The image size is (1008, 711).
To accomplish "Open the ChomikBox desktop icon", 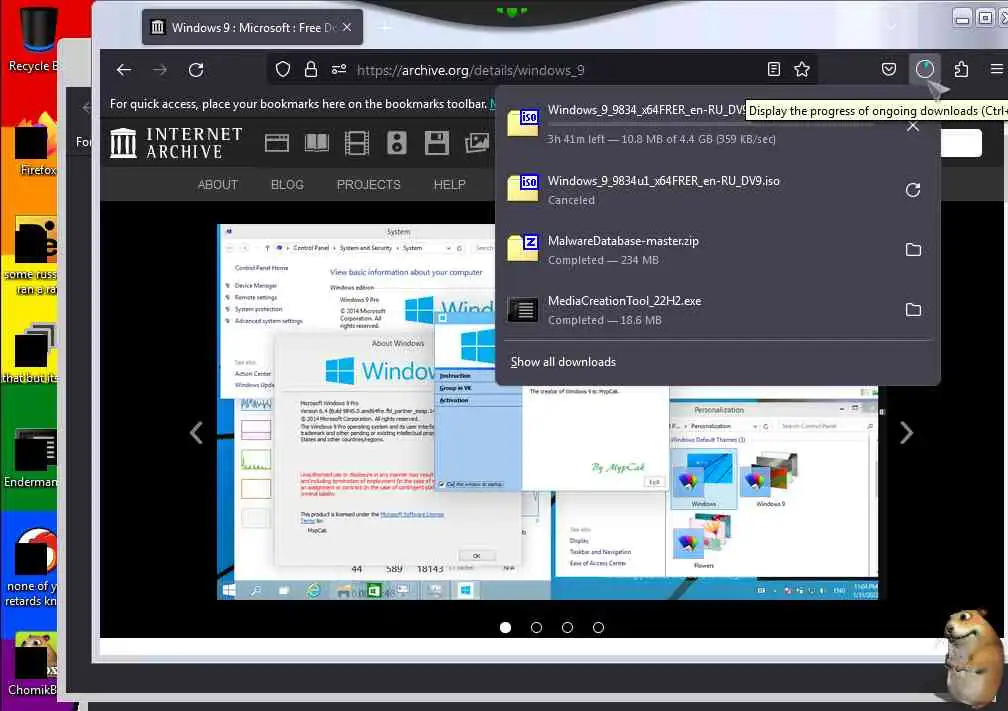I will click(33, 665).
